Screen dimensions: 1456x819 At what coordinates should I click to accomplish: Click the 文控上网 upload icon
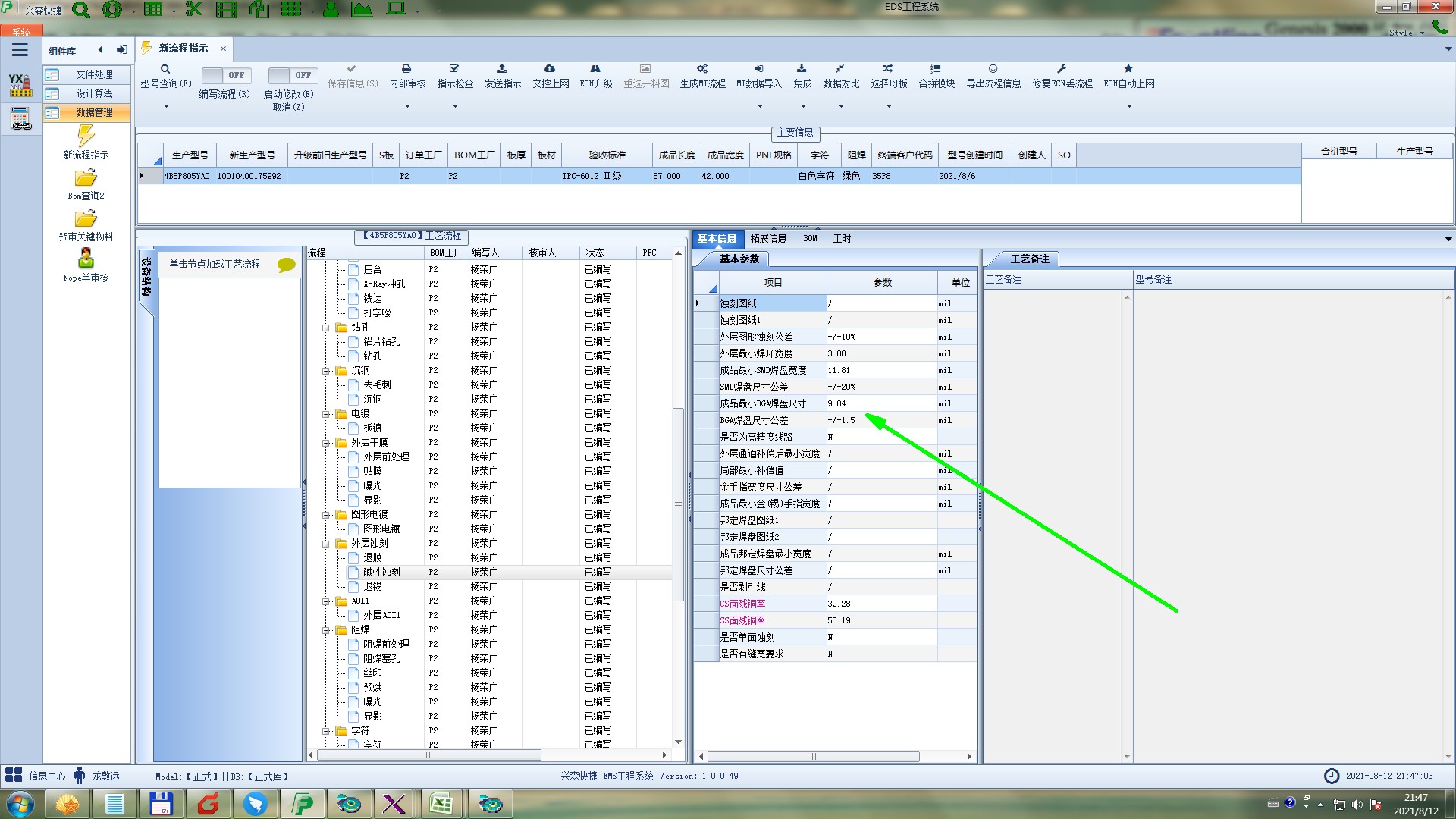coord(550,69)
